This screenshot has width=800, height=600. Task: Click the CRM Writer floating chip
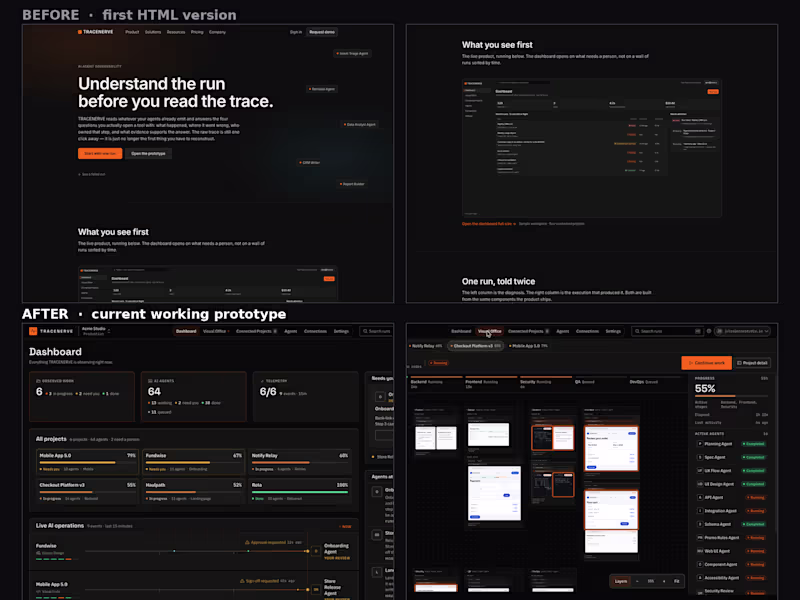click(310, 163)
